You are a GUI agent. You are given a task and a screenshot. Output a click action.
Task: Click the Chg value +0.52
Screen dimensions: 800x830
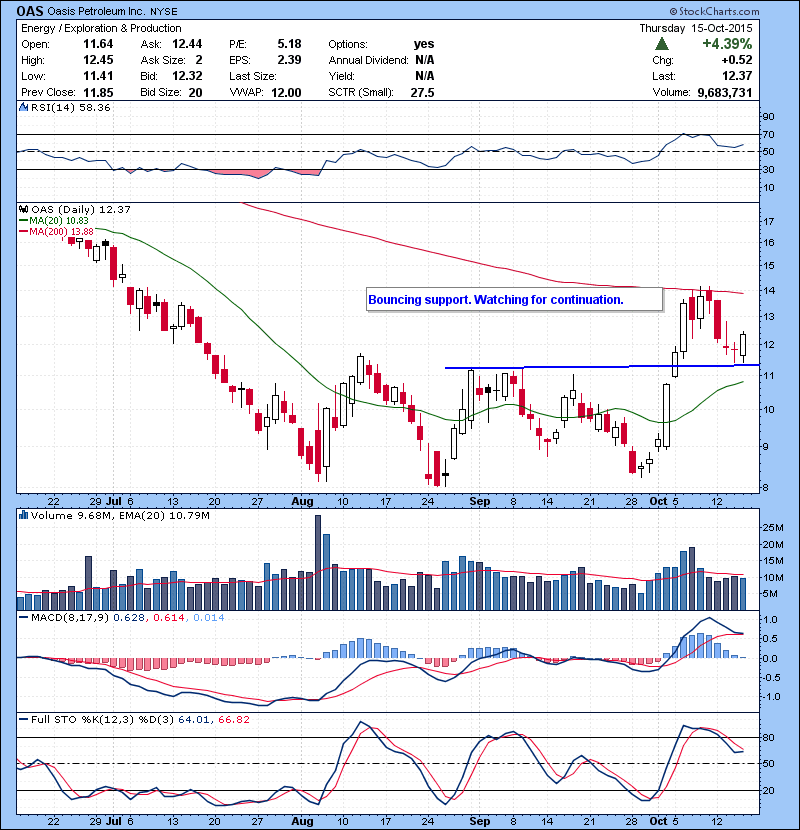738,60
